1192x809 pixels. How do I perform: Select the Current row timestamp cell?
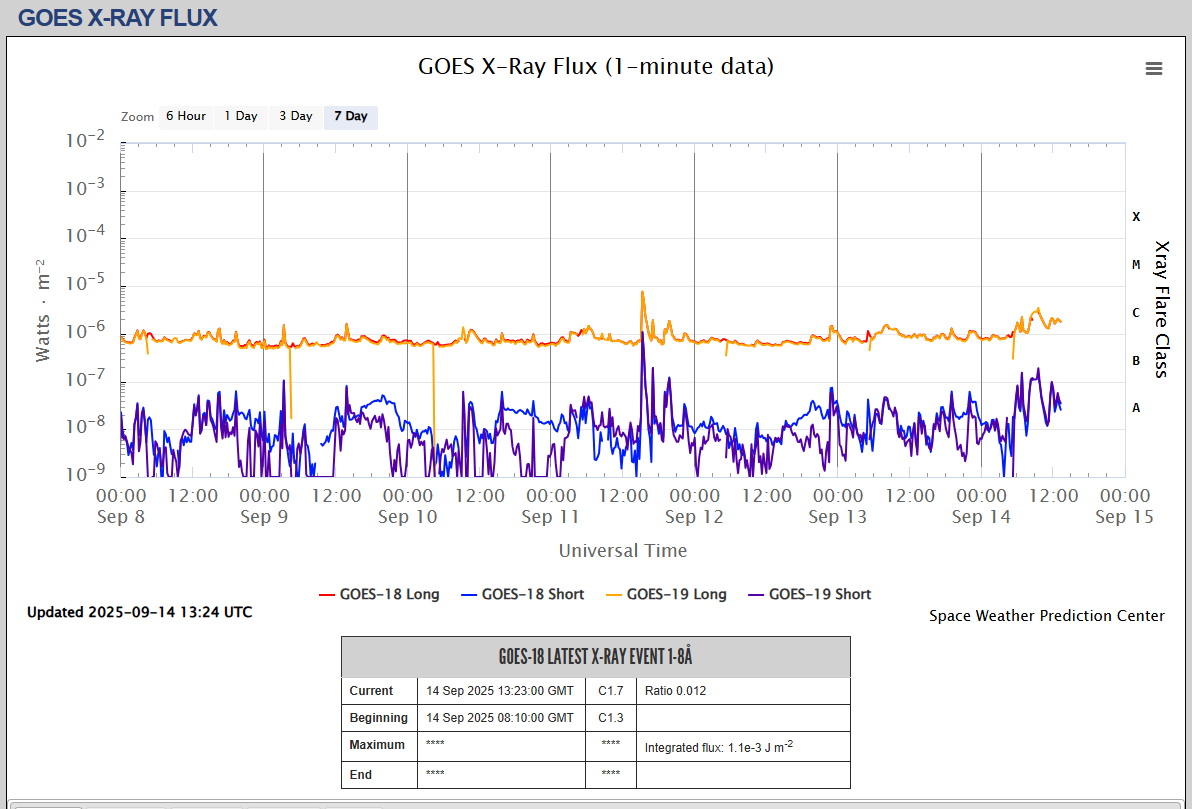pos(500,691)
